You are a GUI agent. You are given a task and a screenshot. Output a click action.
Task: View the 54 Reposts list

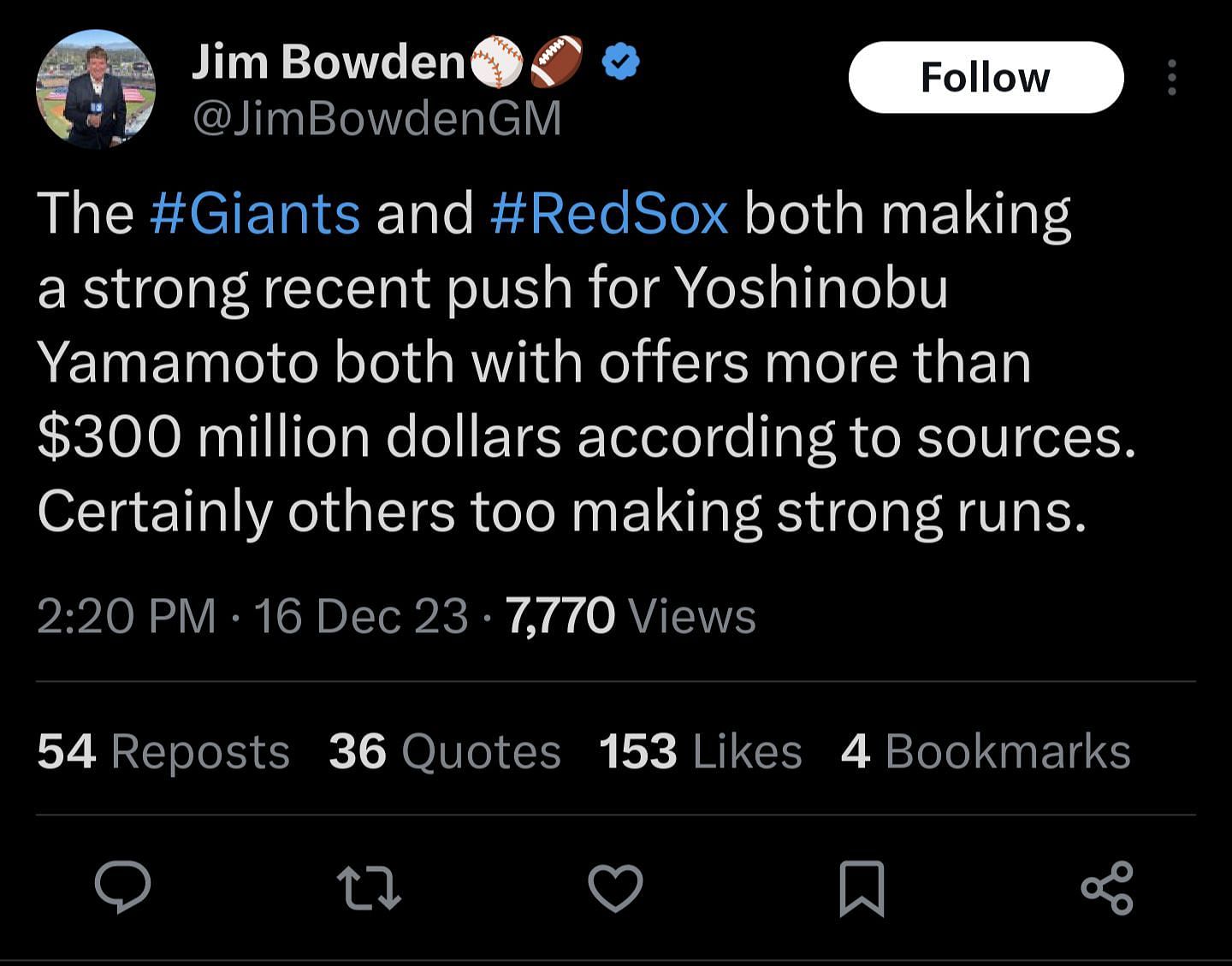click(x=163, y=751)
